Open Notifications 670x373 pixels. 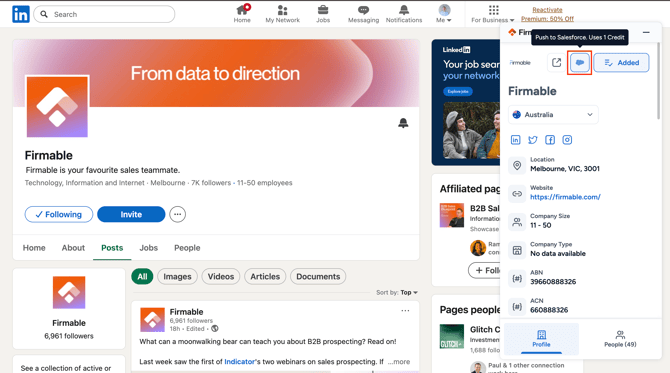[404, 14]
